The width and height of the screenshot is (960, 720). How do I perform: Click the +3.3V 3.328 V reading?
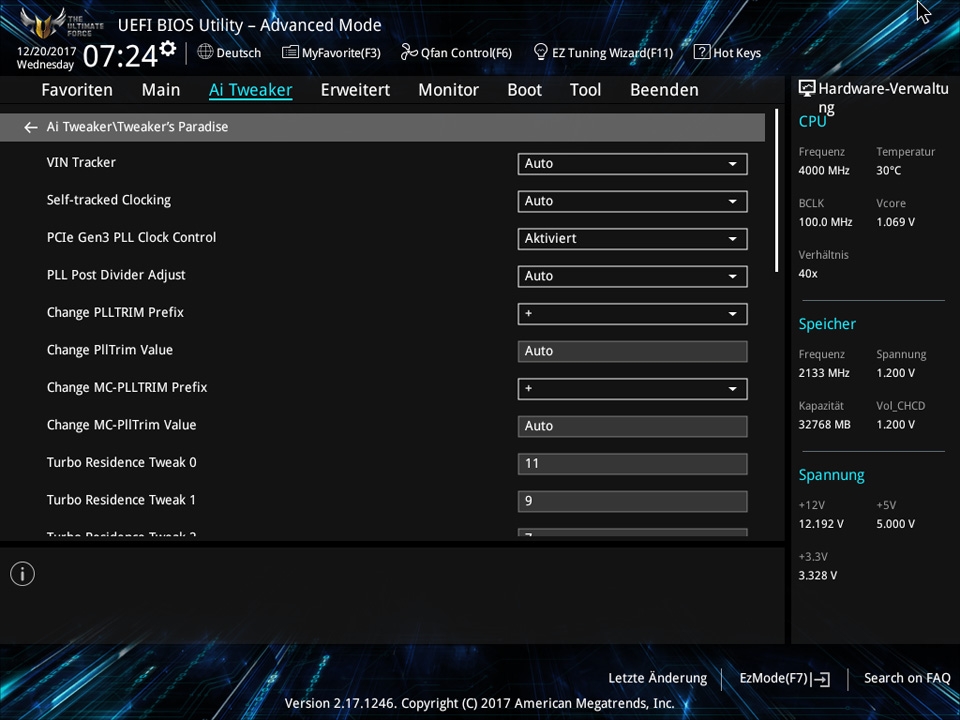click(817, 576)
